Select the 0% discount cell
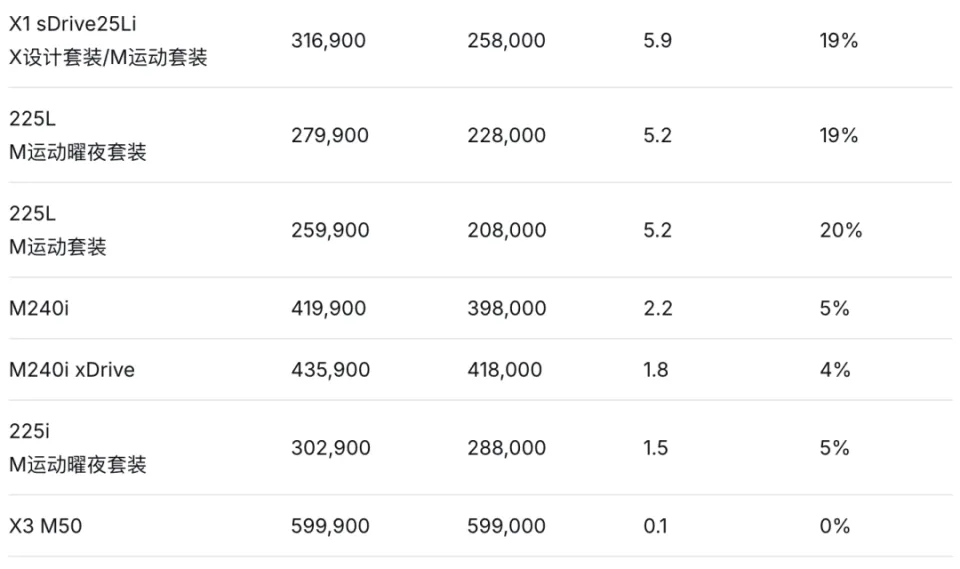The width and height of the screenshot is (960, 569). [835, 526]
